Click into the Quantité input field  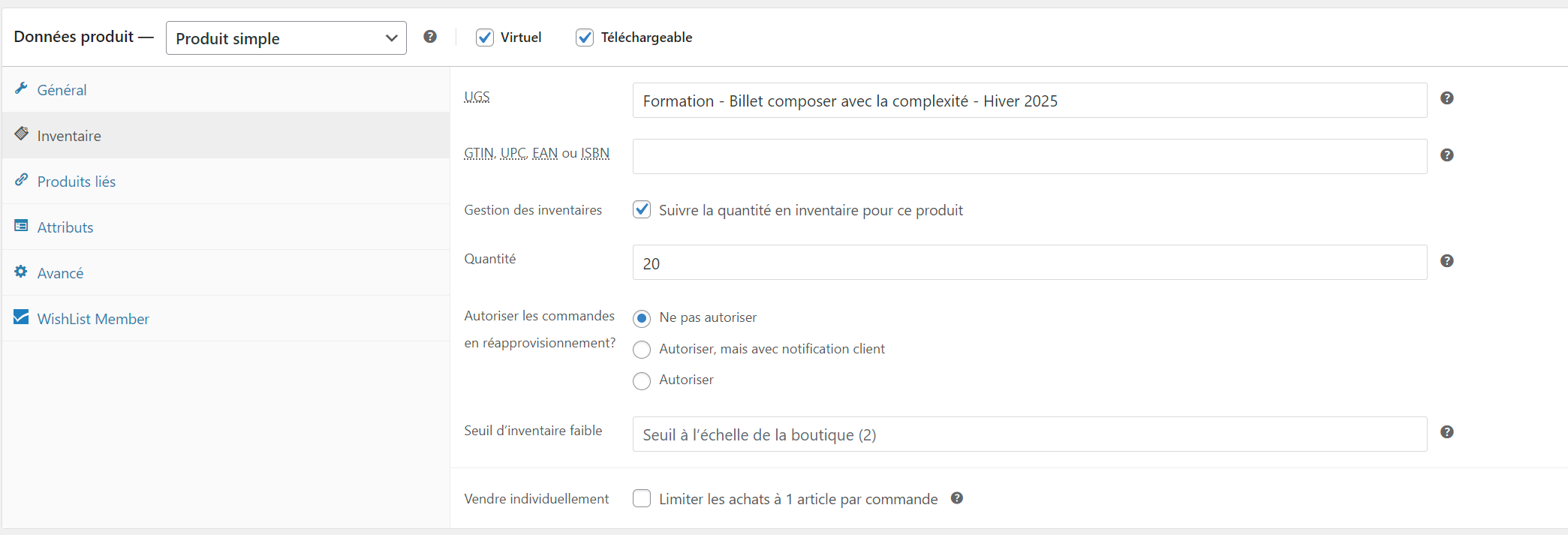pyautogui.click(x=1029, y=263)
